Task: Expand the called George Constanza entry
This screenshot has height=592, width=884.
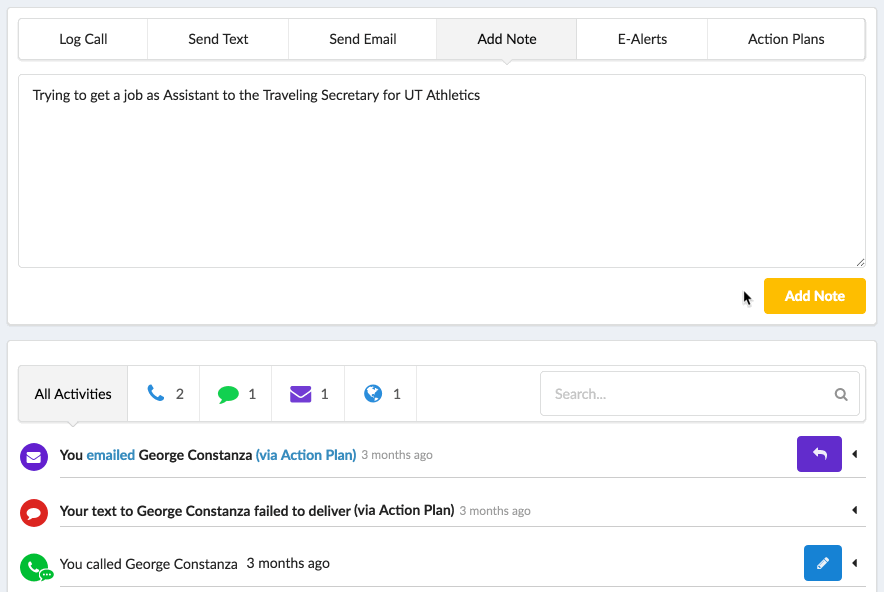Action: 855,564
